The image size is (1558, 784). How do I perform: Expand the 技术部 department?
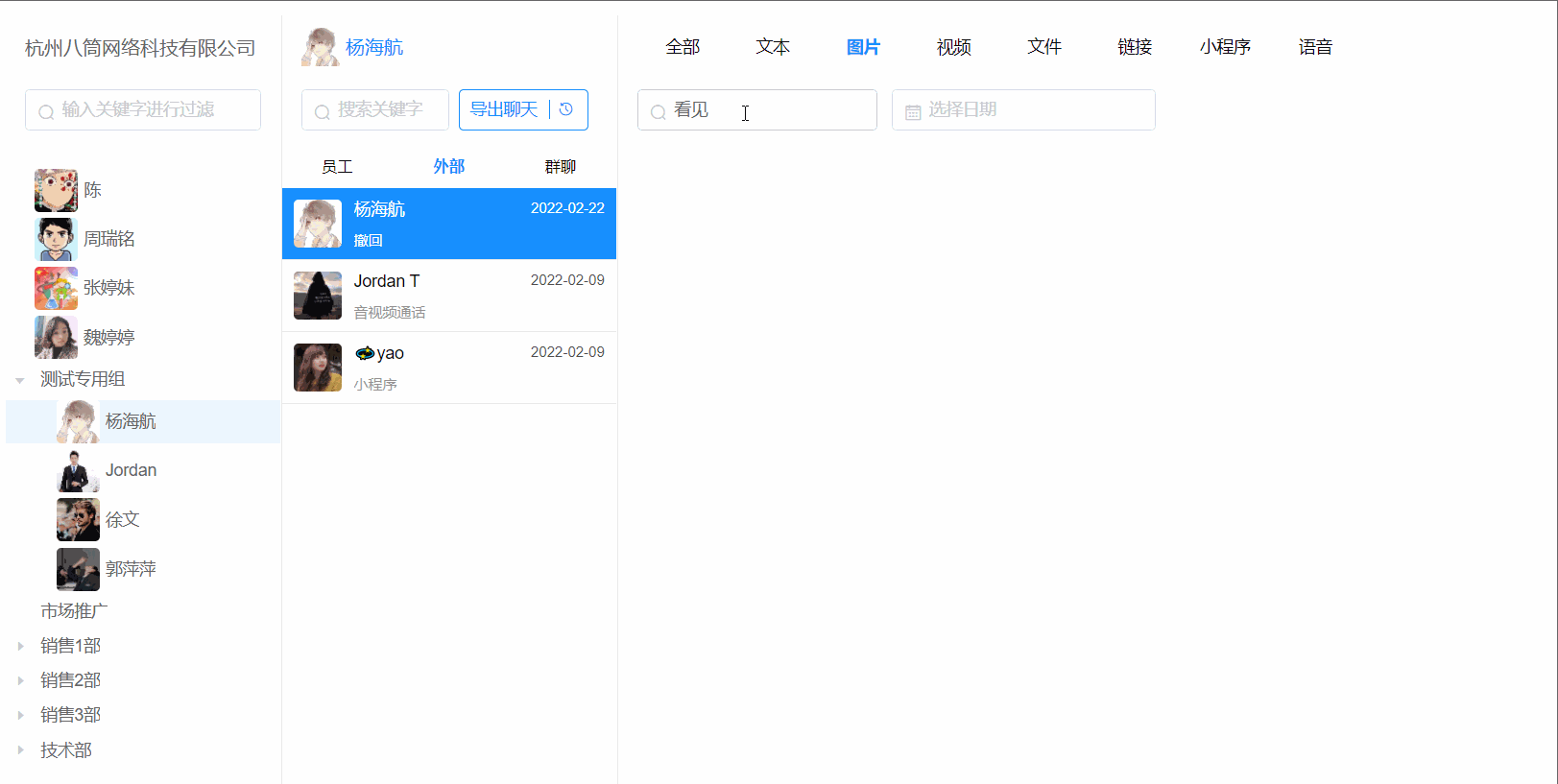tap(20, 750)
